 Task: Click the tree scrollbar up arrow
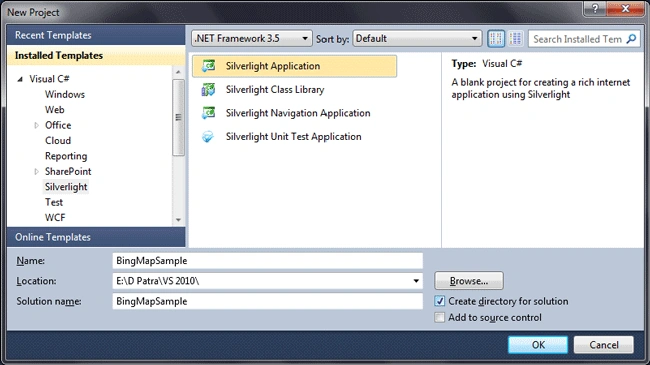click(x=178, y=72)
